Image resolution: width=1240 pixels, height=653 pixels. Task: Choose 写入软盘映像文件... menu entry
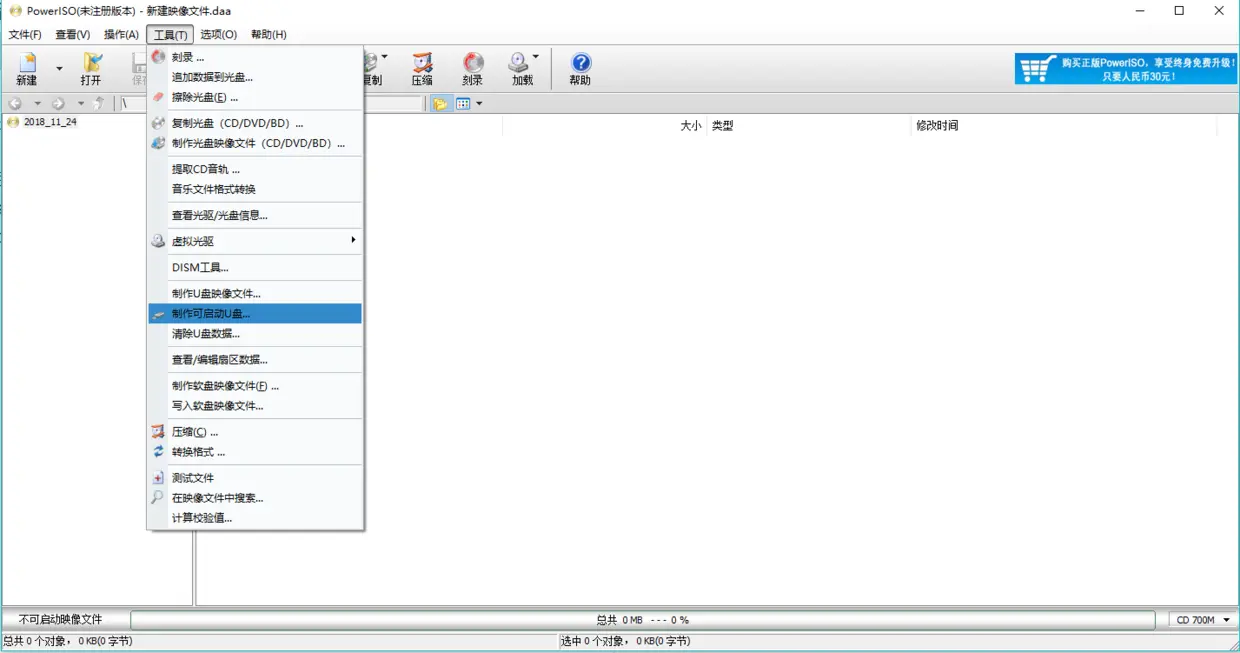click(x=255, y=405)
